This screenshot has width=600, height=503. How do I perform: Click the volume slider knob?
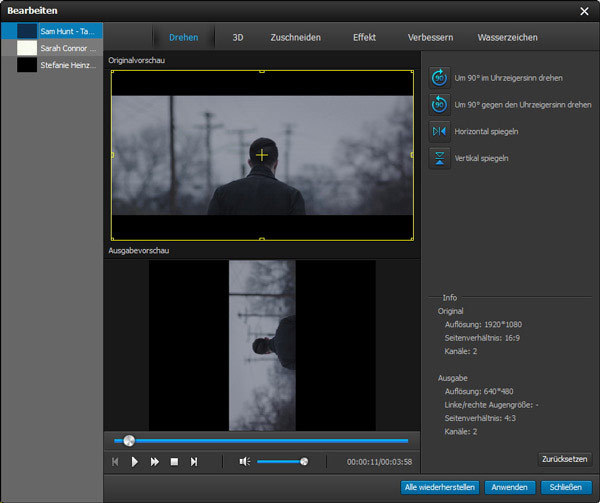tap(304, 462)
